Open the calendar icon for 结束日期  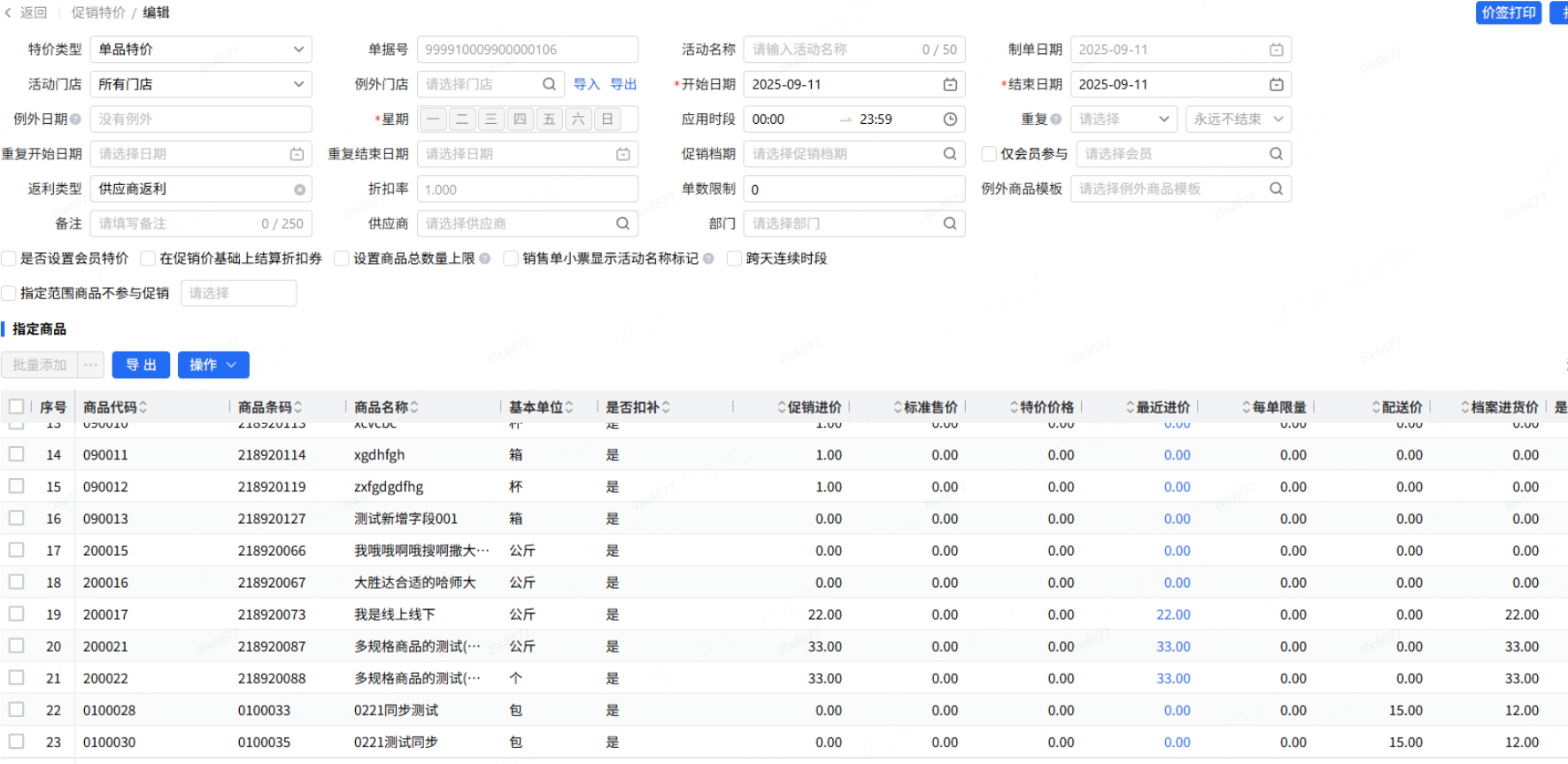tap(1276, 84)
